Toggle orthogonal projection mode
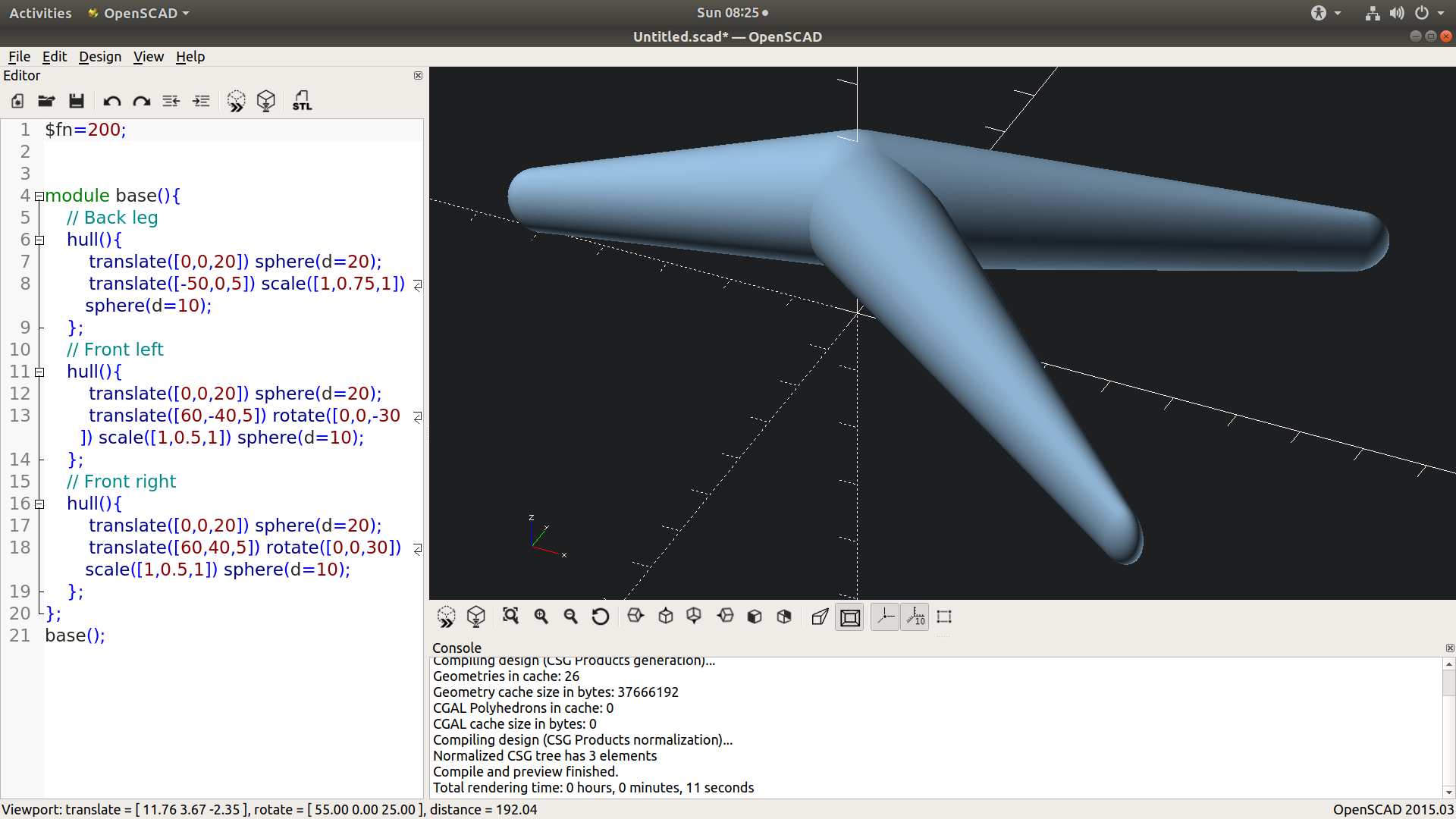1456x819 pixels. coord(849,617)
